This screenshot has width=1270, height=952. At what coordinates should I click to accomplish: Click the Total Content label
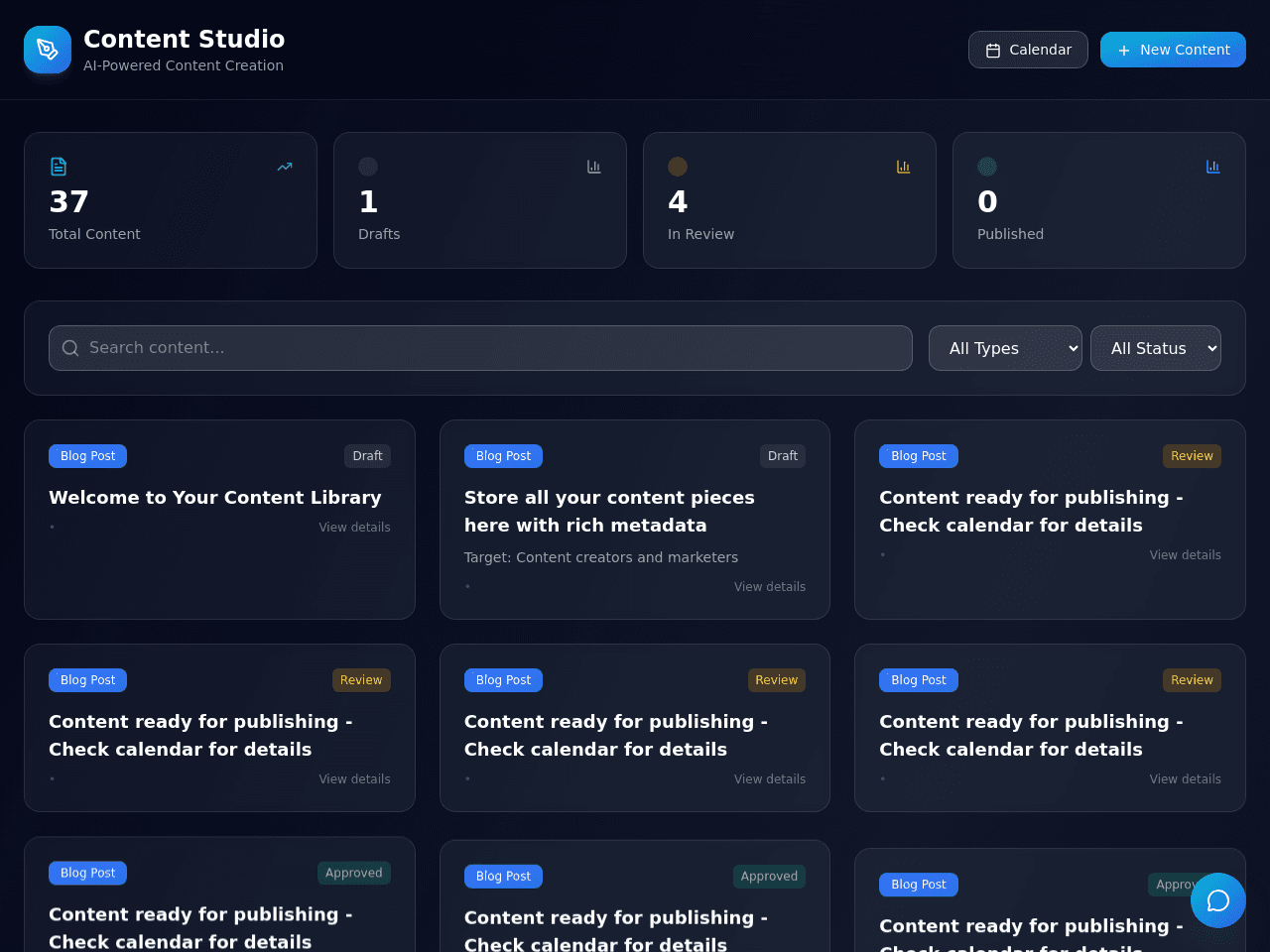click(94, 234)
